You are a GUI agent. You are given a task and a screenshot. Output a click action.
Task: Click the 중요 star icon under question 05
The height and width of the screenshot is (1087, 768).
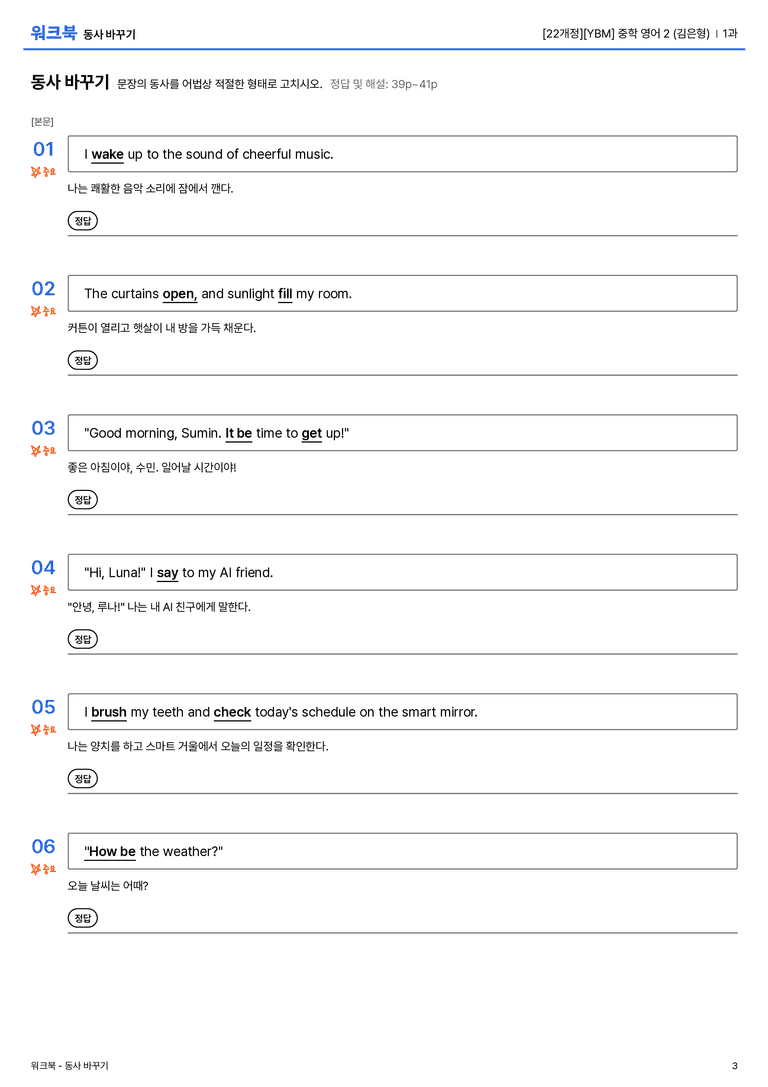[x=43, y=729]
